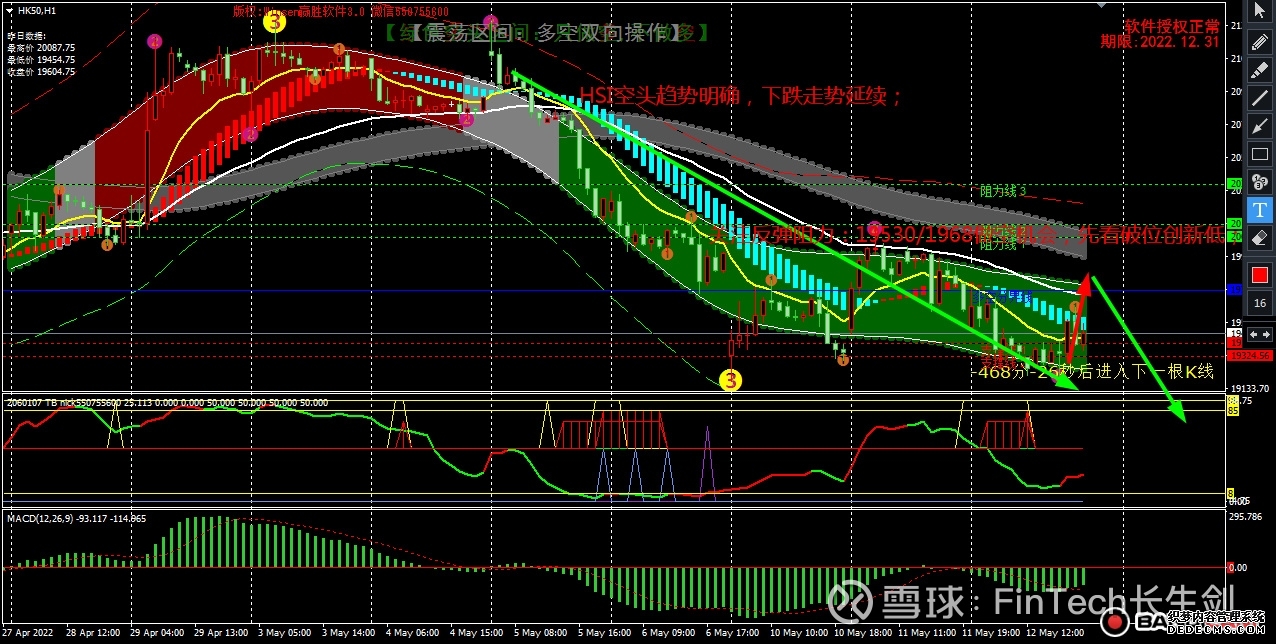This screenshot has width=1276, height=644.
Task: Select the arrow cursor tool
Action: (1260, 13)
